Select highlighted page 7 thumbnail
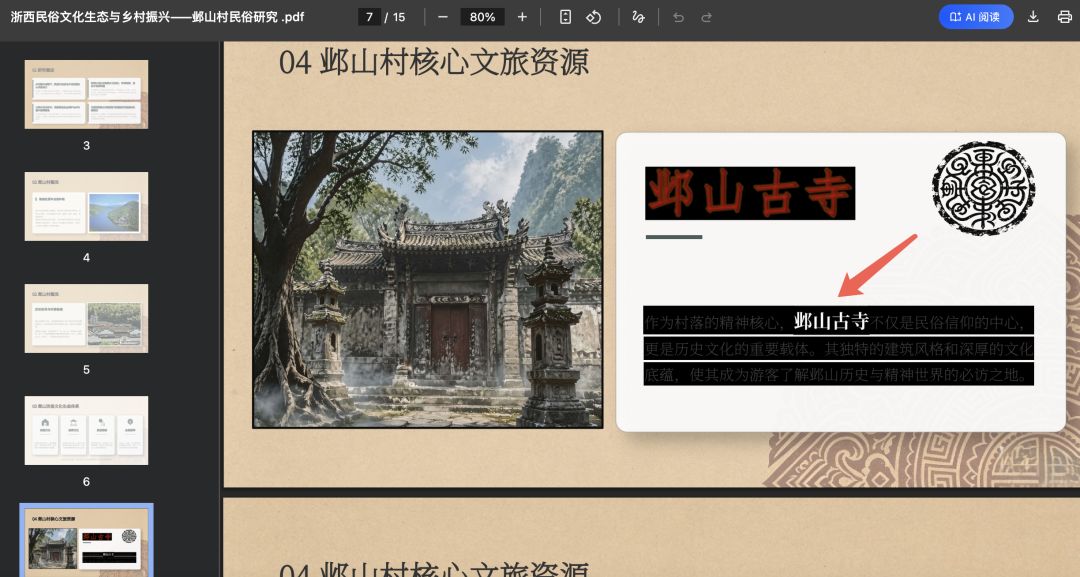Image resolution: width=1080 pixels, height=577 pixels. 86,541
